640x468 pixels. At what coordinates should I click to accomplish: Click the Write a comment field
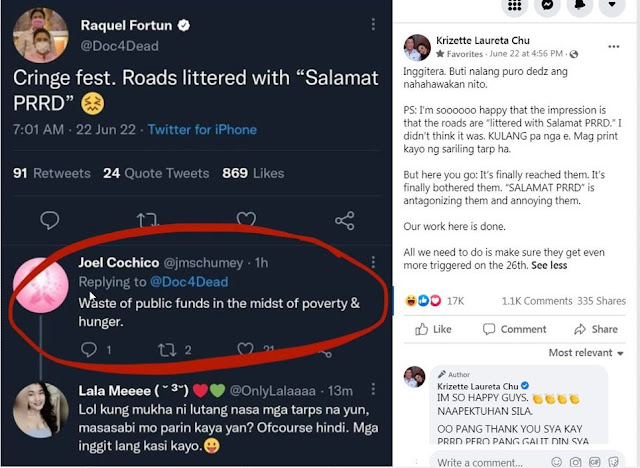click(x=480, y=462)
